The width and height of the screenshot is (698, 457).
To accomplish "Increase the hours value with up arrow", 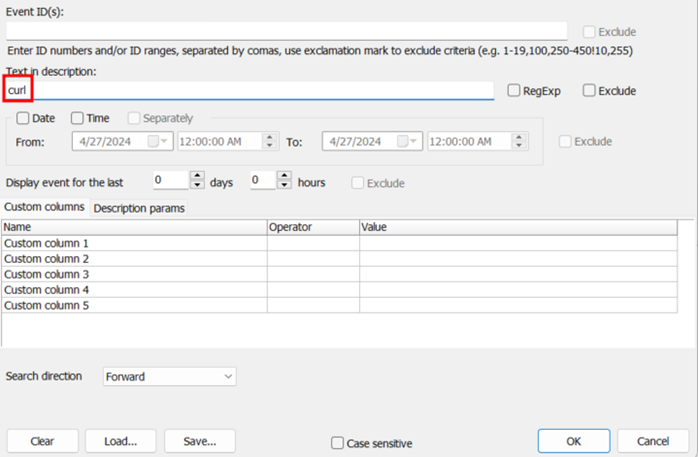I will 284,176.
